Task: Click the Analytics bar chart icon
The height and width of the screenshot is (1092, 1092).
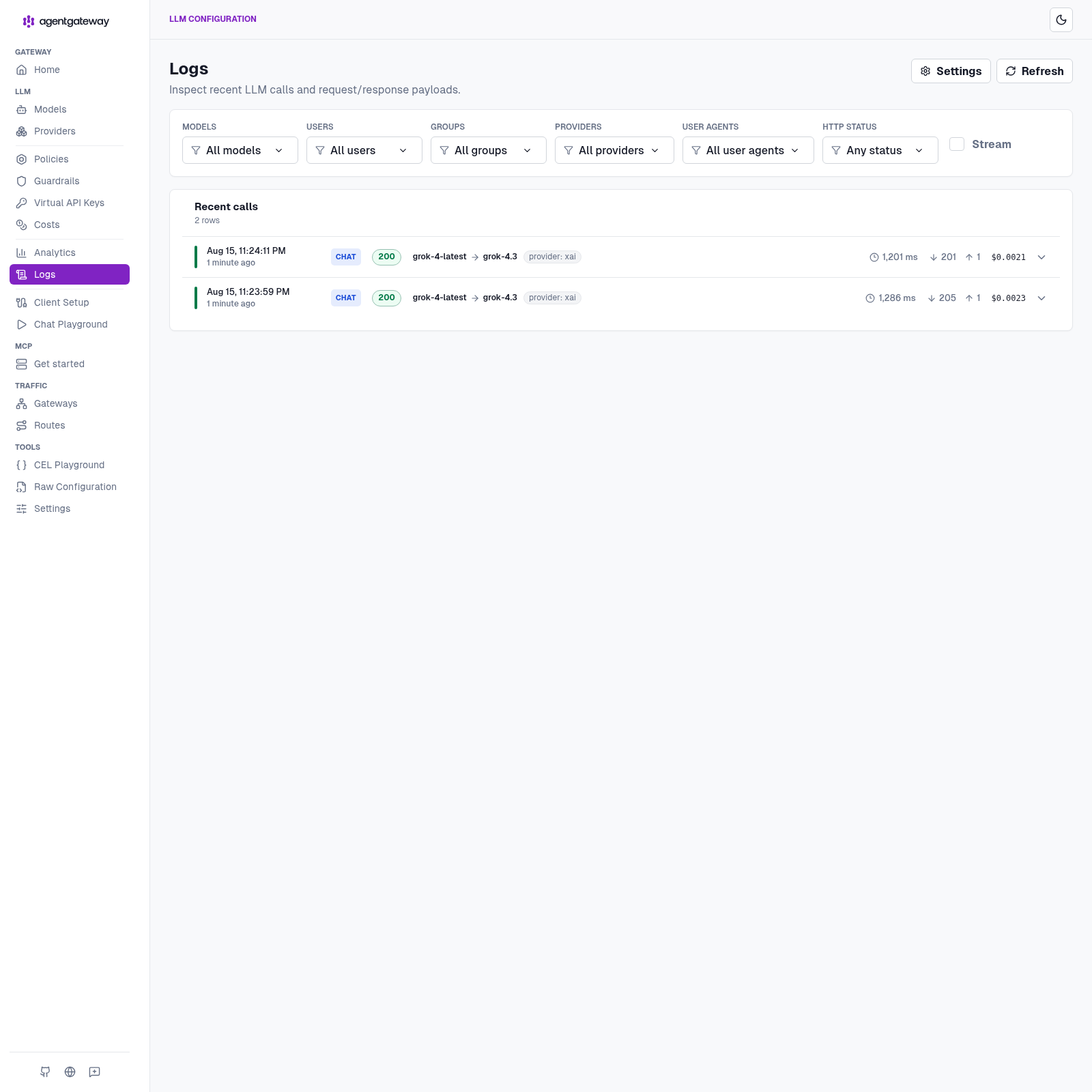Action: pyautogui.click(x=22, y=253)
